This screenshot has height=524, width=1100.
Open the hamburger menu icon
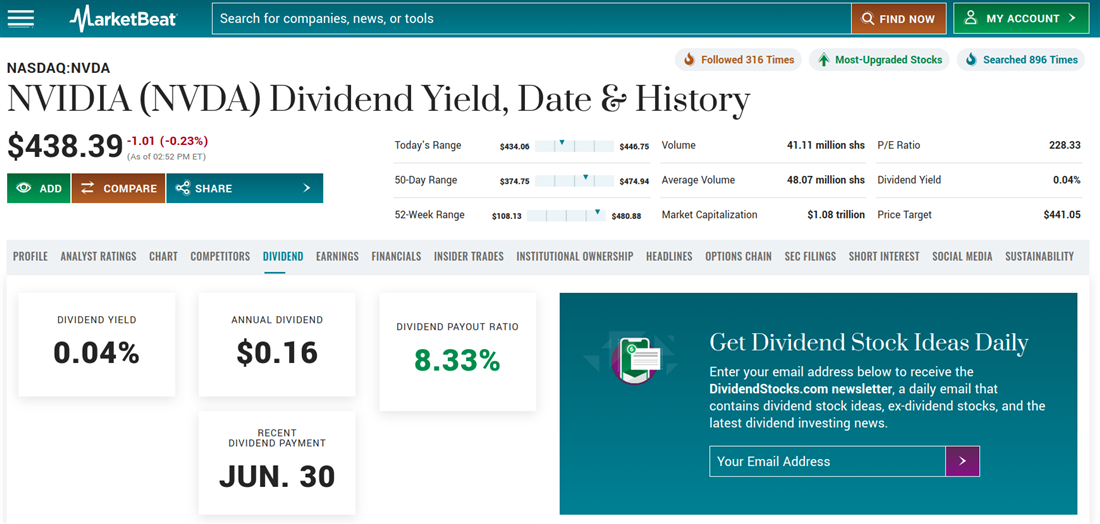(x=20, y=18)
